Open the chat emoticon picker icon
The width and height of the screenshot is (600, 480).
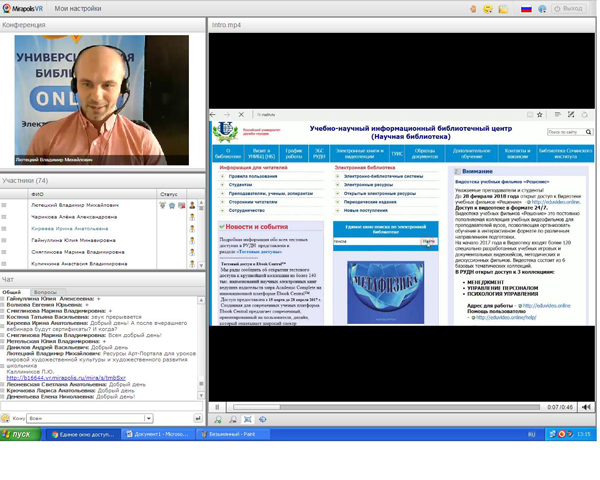5,418
